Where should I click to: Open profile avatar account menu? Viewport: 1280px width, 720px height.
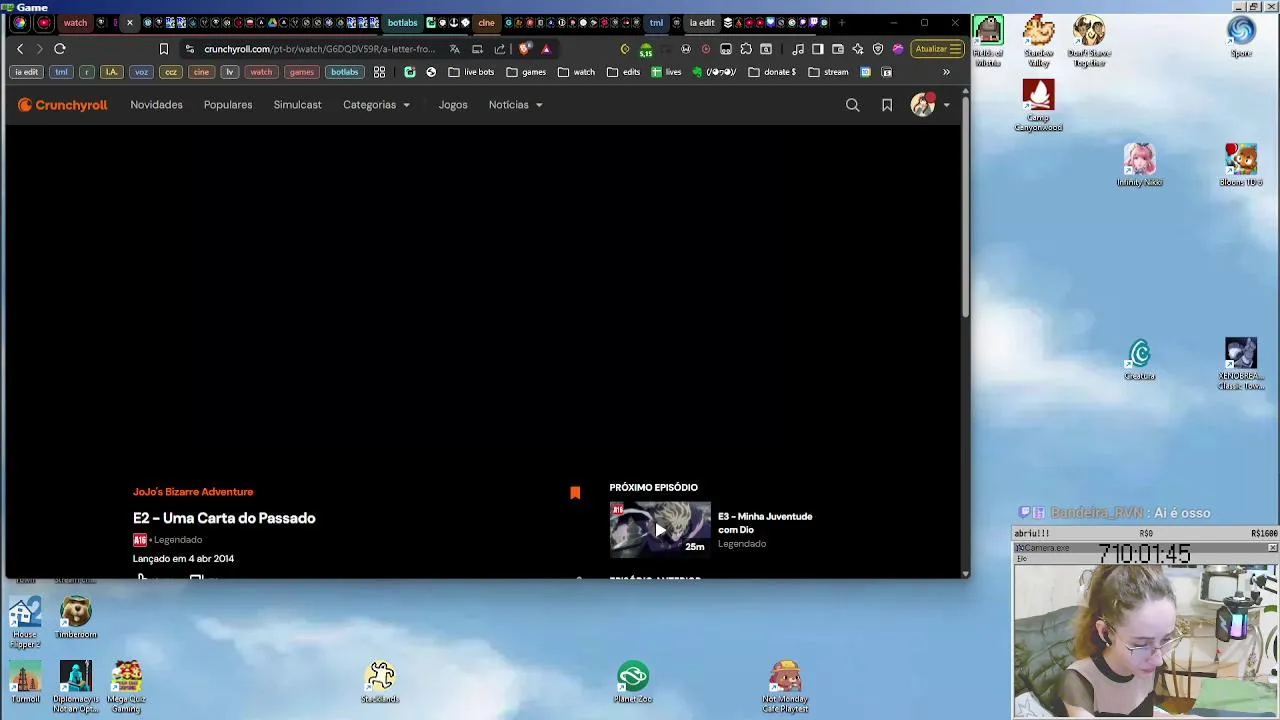[x=929, y=105]
